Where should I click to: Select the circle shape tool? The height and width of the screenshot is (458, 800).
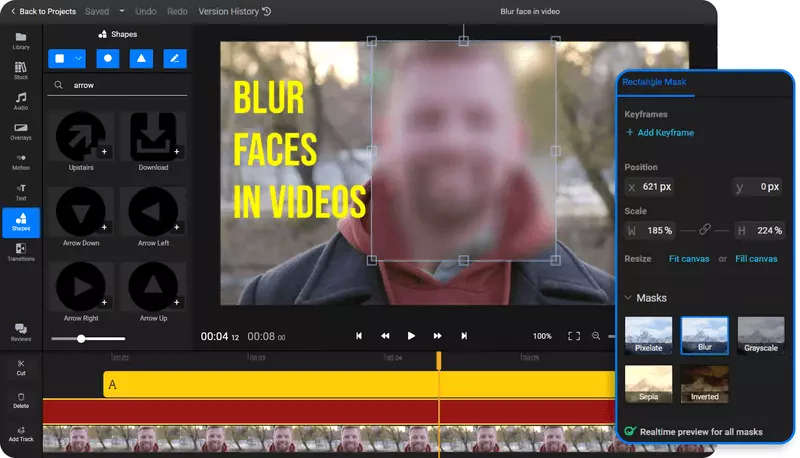[107, 59]
